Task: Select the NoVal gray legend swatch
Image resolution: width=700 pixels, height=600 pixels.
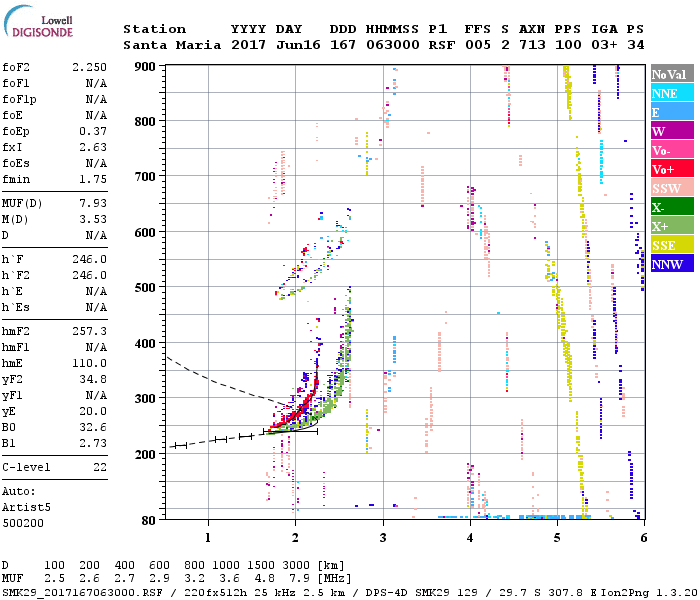Action: click(672, 74)
